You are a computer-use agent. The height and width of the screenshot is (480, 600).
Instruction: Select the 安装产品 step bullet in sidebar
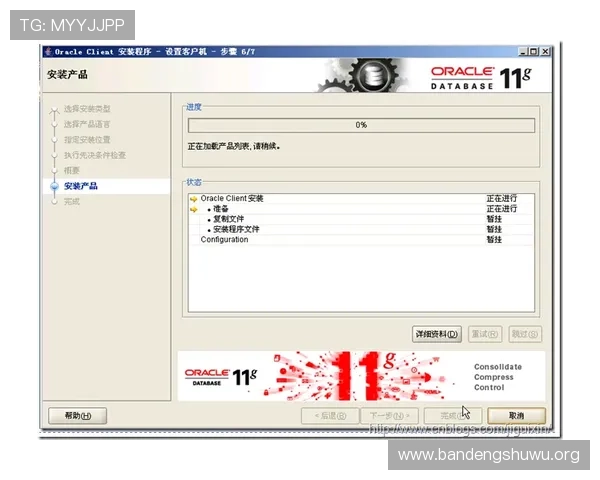[x=54, y=186]
